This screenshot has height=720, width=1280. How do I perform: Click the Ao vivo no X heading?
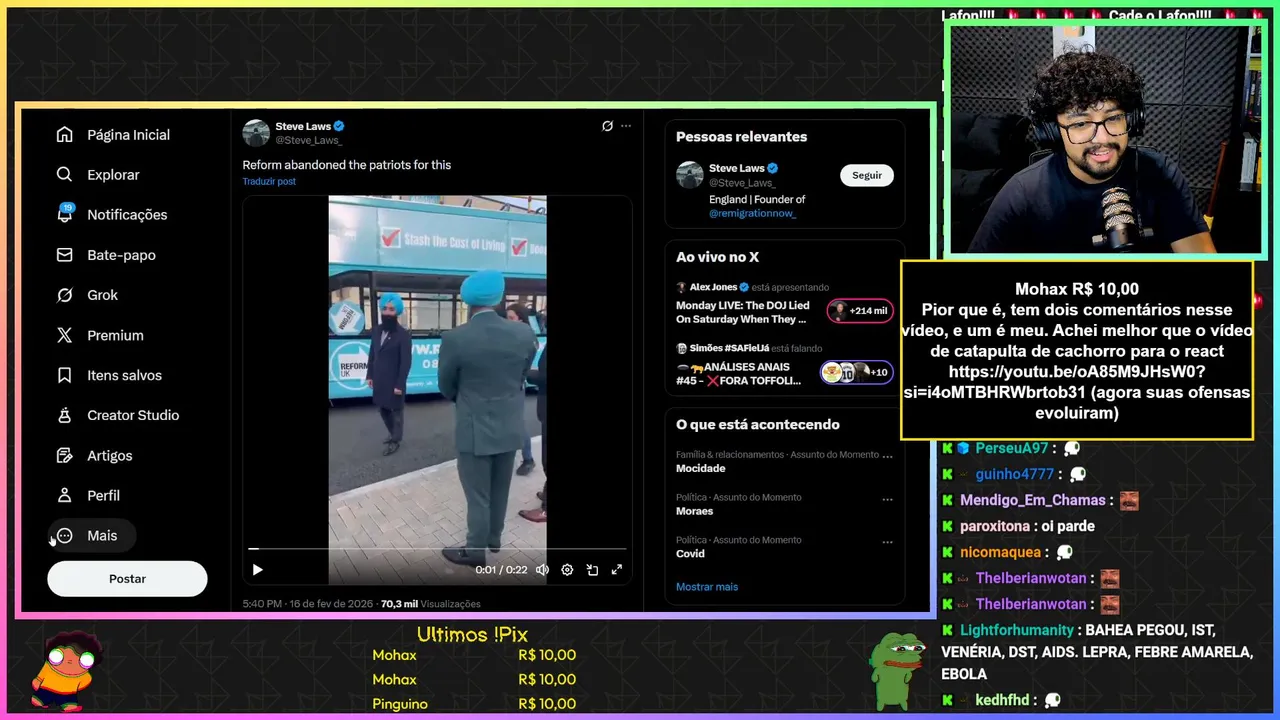[x=717, y=257]
